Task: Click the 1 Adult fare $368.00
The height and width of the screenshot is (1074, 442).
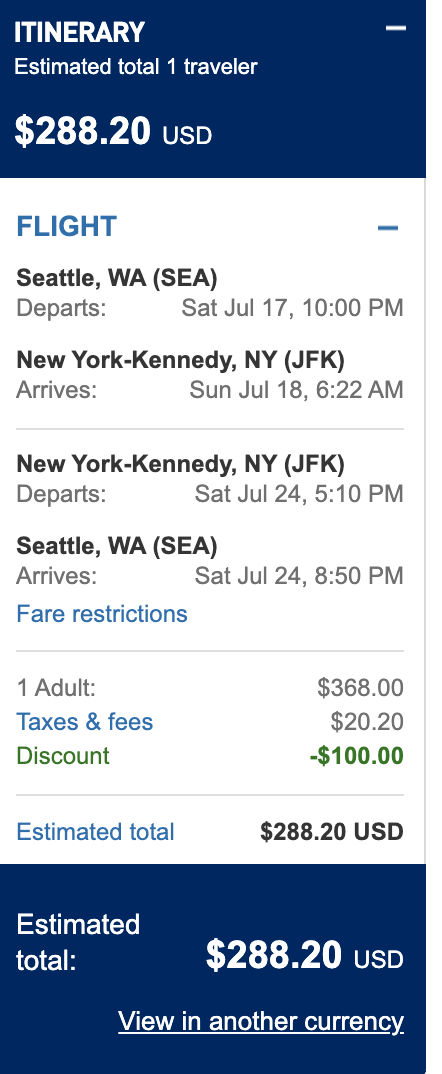Action: coord(360,688)
